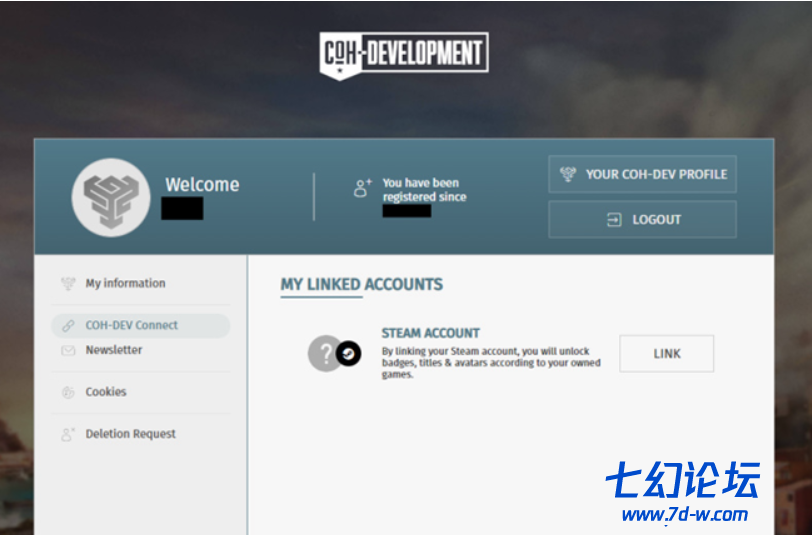This screenshot has height=535, width=812.
Task: Click the MY LINKED ACCOUNTS heading
Action: (361, 284)
